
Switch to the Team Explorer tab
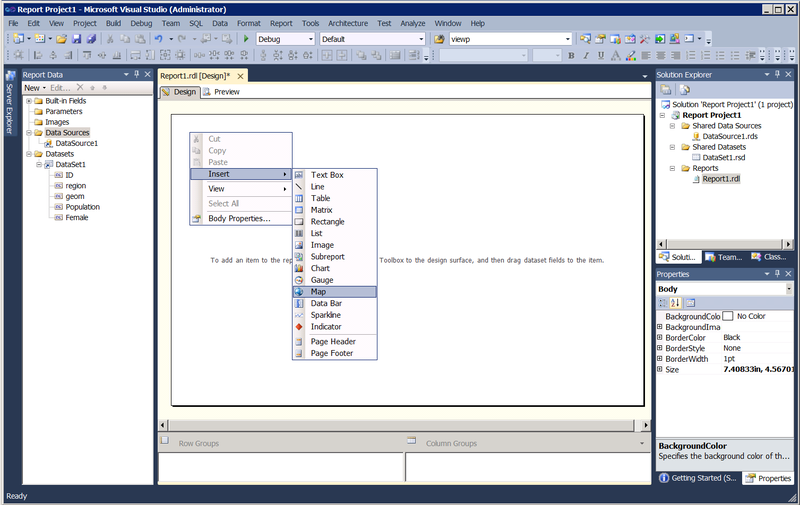724,257
